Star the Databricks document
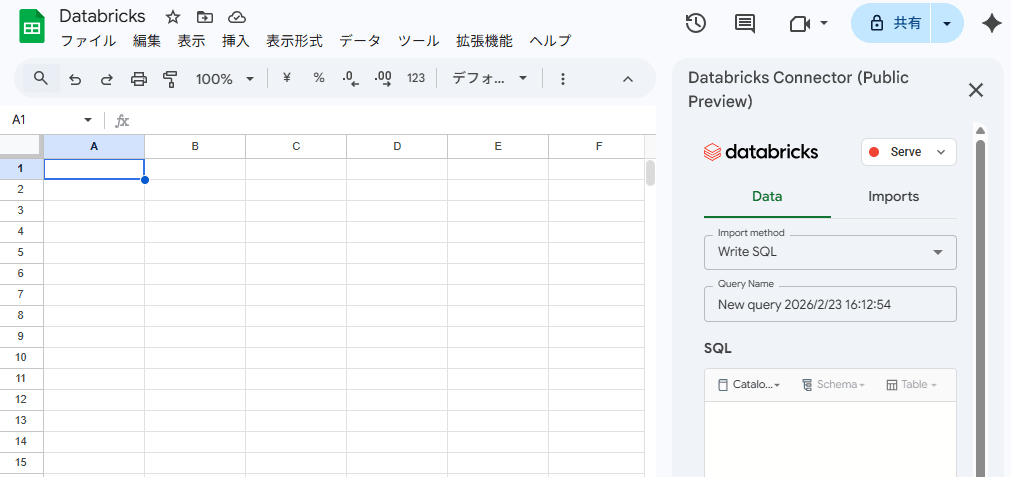 coord(173,17)
